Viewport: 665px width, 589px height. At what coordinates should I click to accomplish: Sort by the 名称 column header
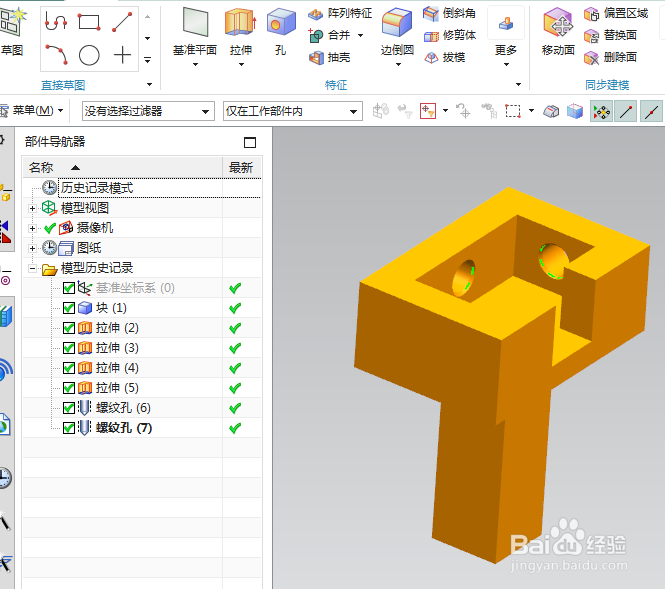[x=123, y=168]
